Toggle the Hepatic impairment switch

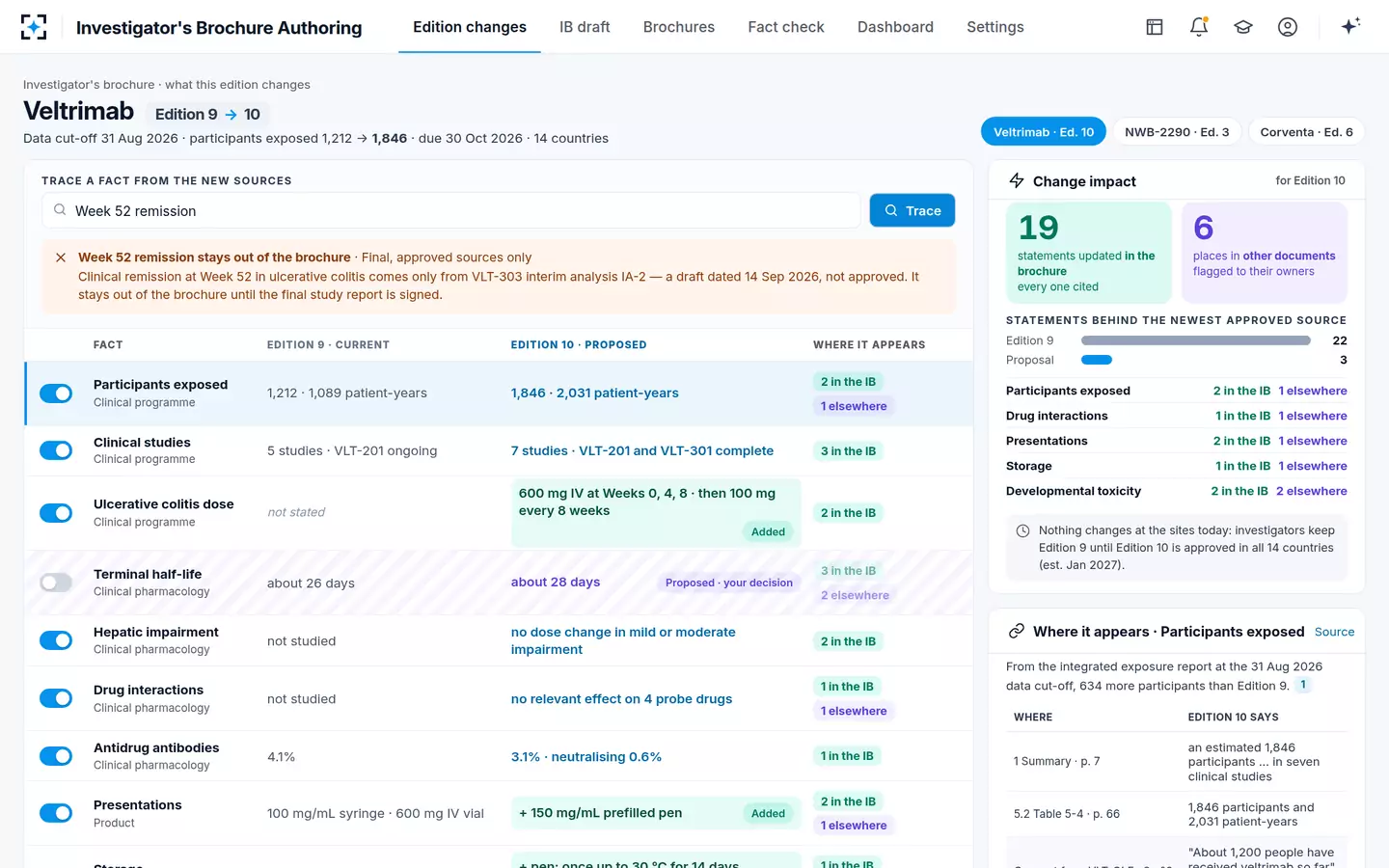pyautogui.click(x=56, y=640)
